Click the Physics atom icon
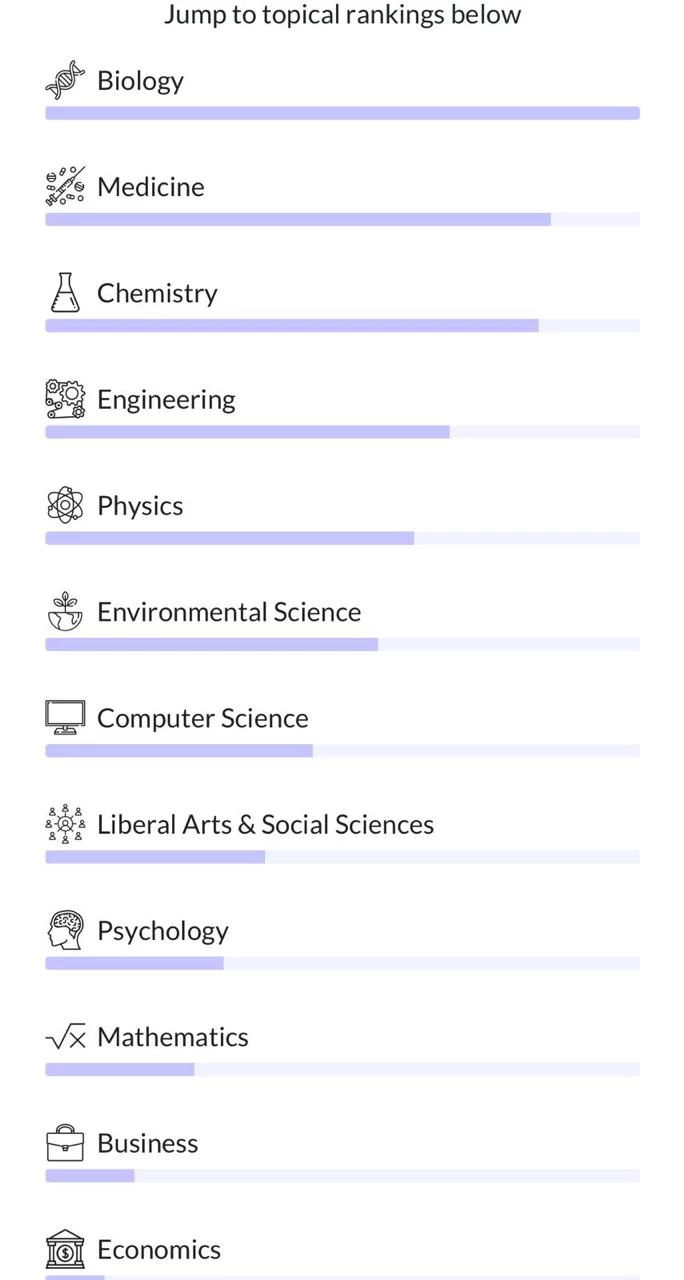Viewport: 684px width, 1280px height. click(x=65, y=505)
